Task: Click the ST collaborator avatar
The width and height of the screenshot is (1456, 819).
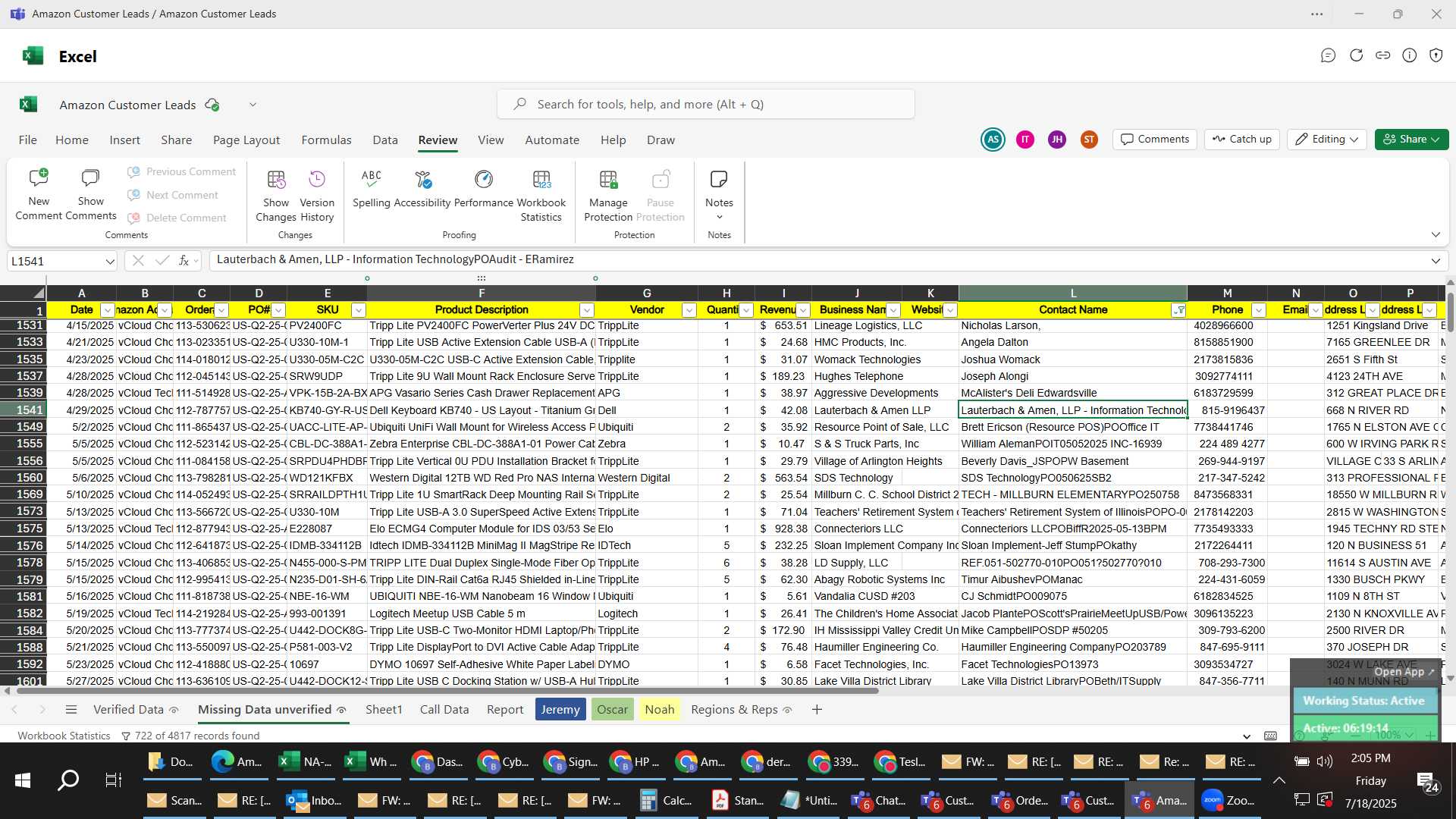Action: (x=1089, y=140)
